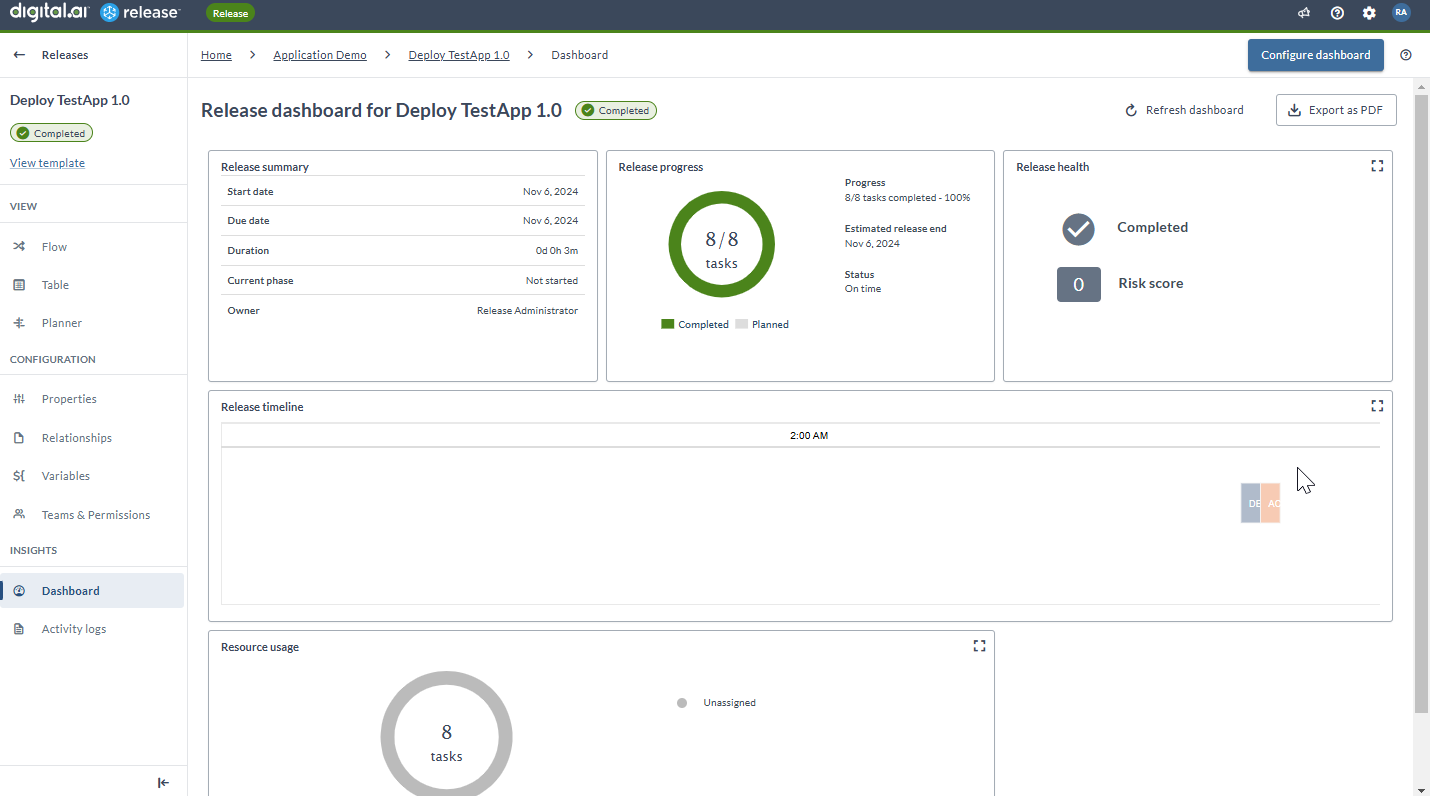Click the Table view icon
1430x796 pixels.
point(19,285)
